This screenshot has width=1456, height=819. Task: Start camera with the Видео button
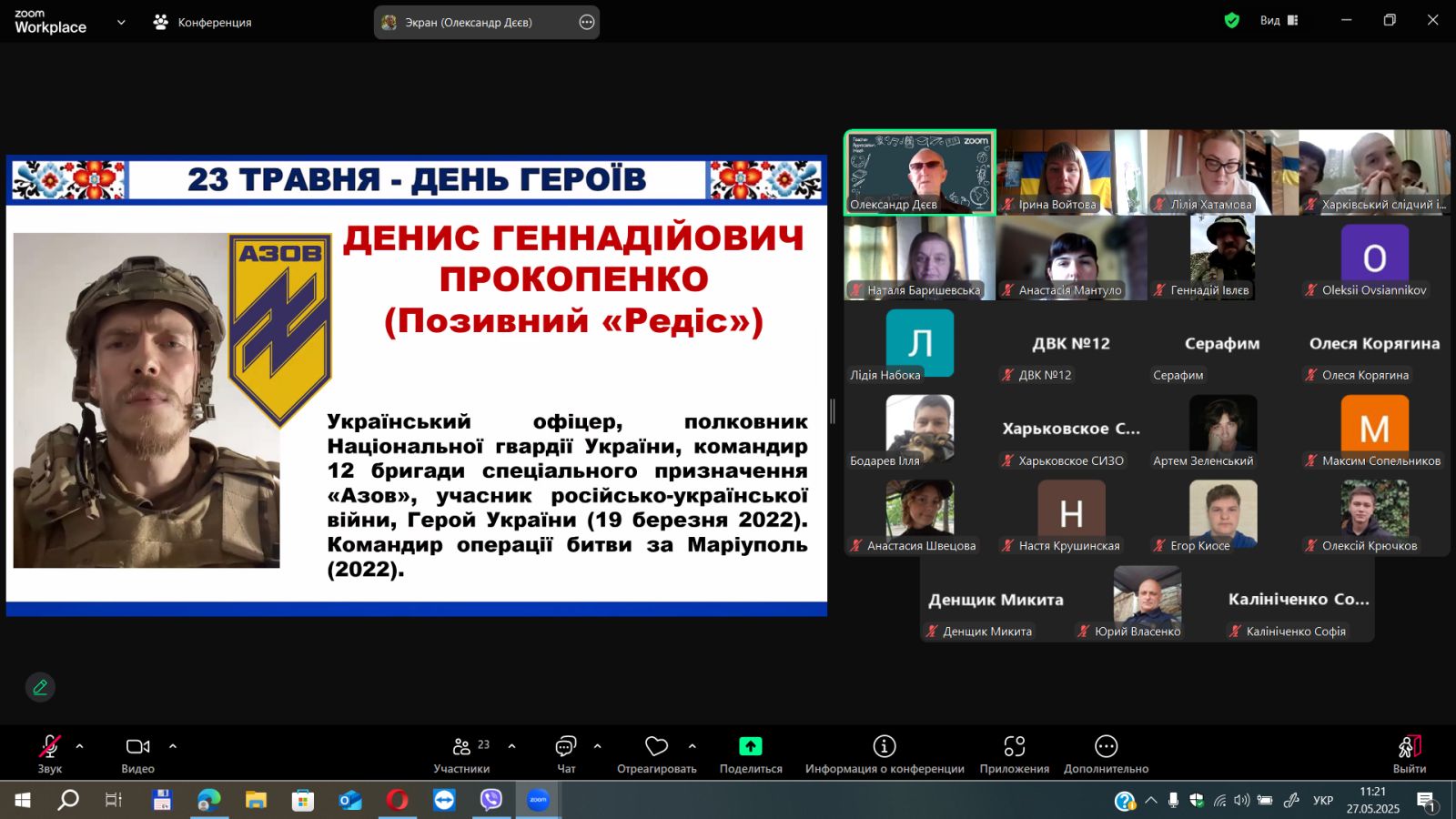coord(138,753)
